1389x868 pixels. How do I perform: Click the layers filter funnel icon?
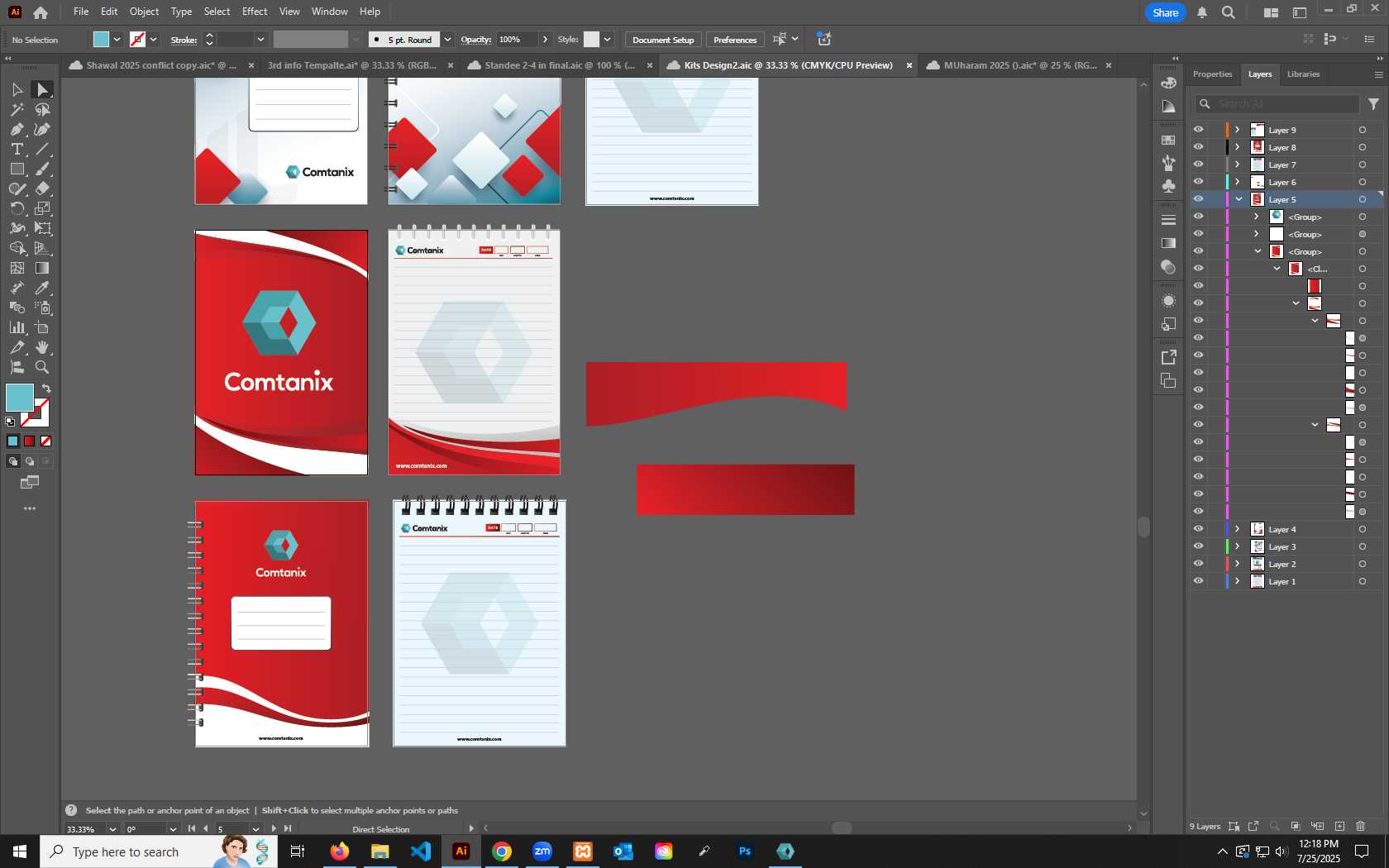click(x=1373, y=104)
